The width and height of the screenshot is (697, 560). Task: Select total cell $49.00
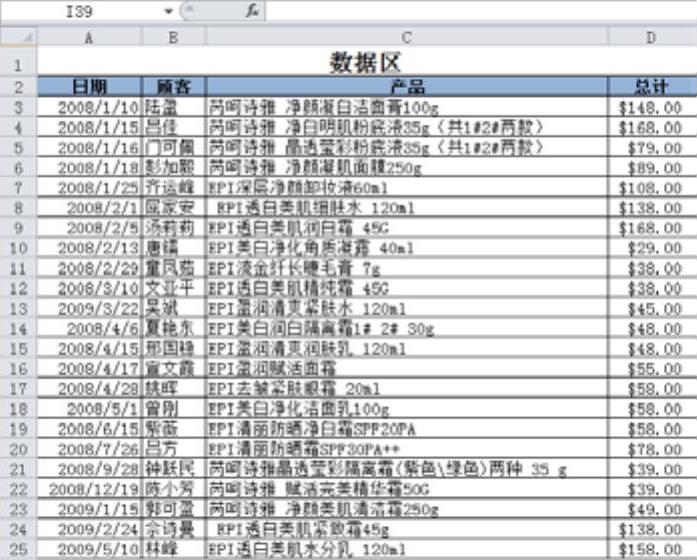652,509
